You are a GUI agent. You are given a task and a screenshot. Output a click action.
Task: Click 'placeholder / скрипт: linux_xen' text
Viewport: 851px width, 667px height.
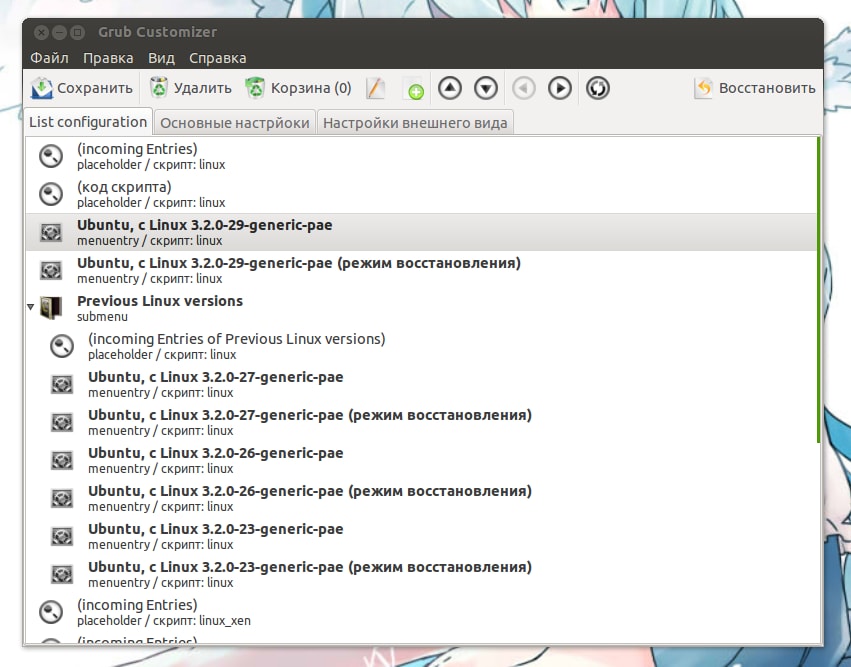tap(164, 620)
